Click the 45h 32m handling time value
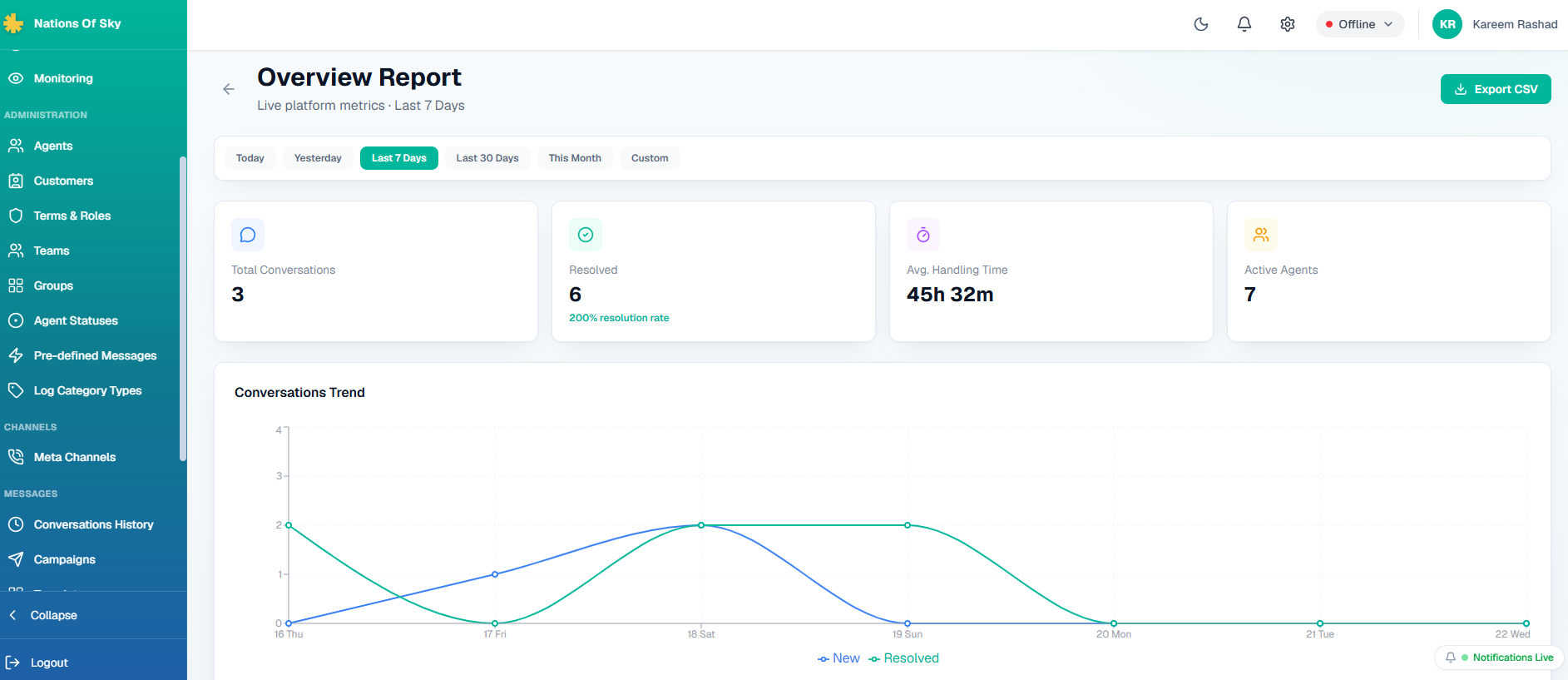This screenshot has height=680, width=1568. pyautogui.click(x=950, y=295)
